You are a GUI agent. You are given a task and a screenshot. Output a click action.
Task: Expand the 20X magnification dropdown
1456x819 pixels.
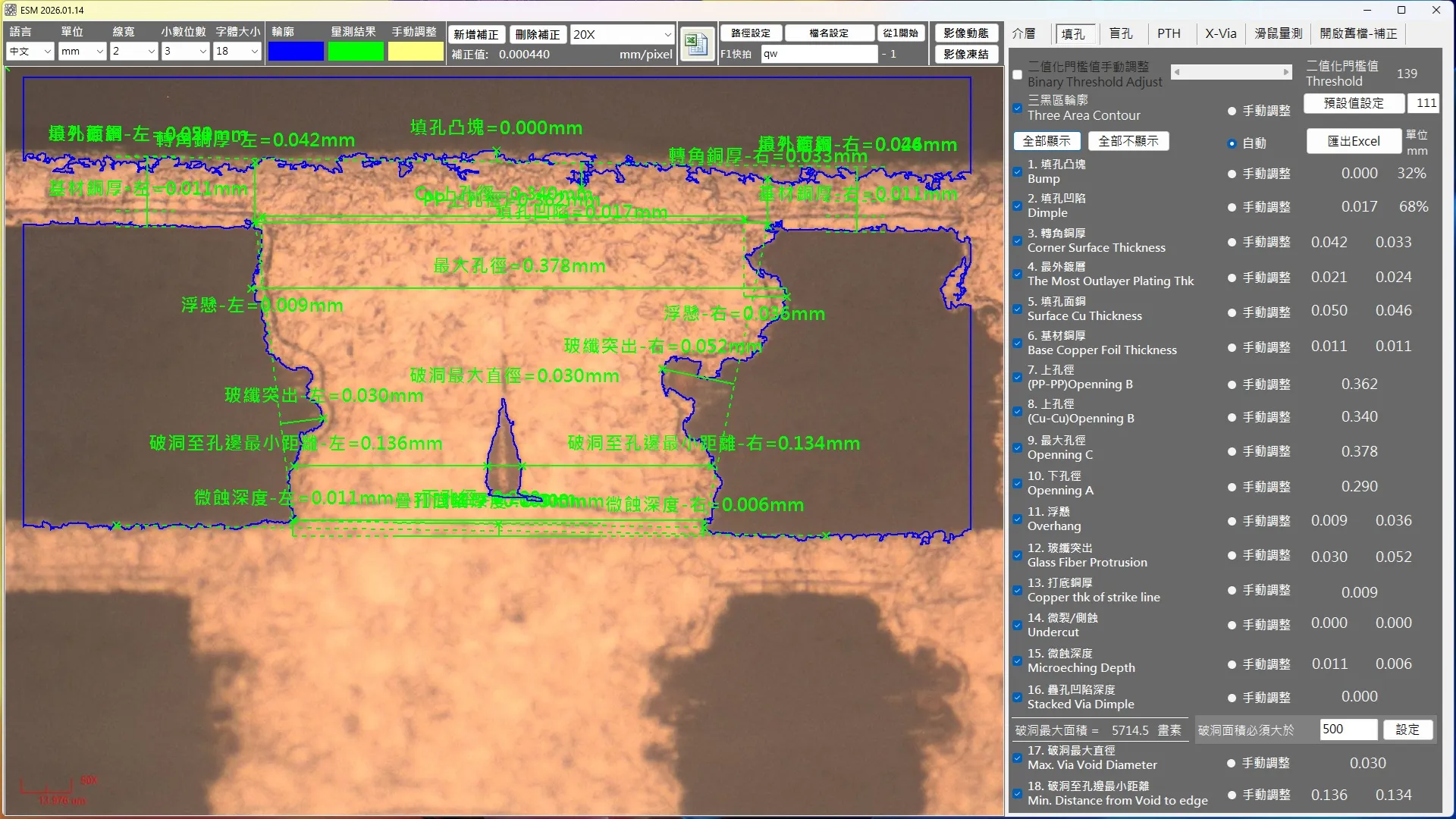[x=622, y=34]
